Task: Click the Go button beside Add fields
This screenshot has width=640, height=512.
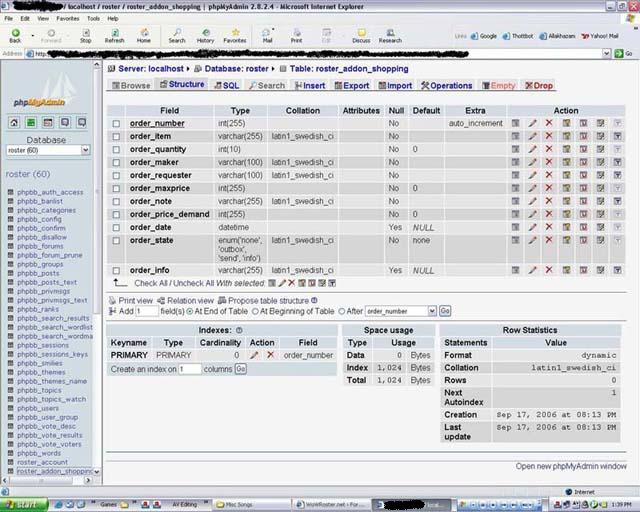Action: pyautogui.click(x=445, y=311)
